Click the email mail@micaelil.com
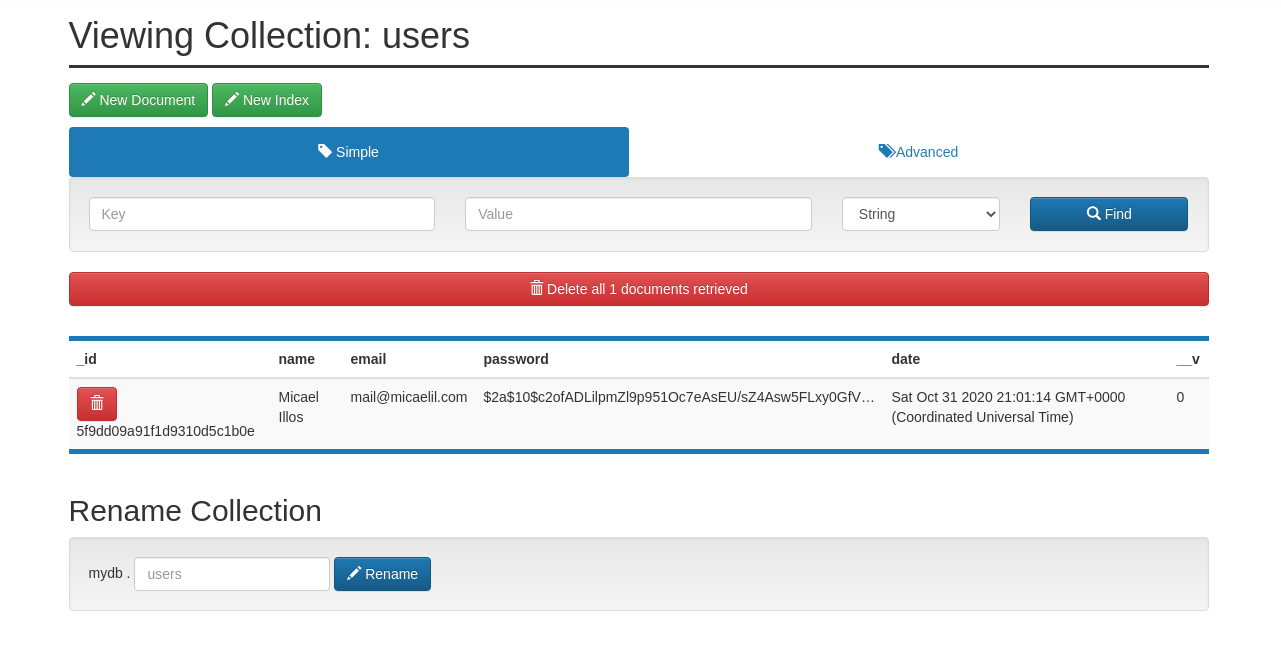This screenshot has height=653, width=1281. pos(409,397)
